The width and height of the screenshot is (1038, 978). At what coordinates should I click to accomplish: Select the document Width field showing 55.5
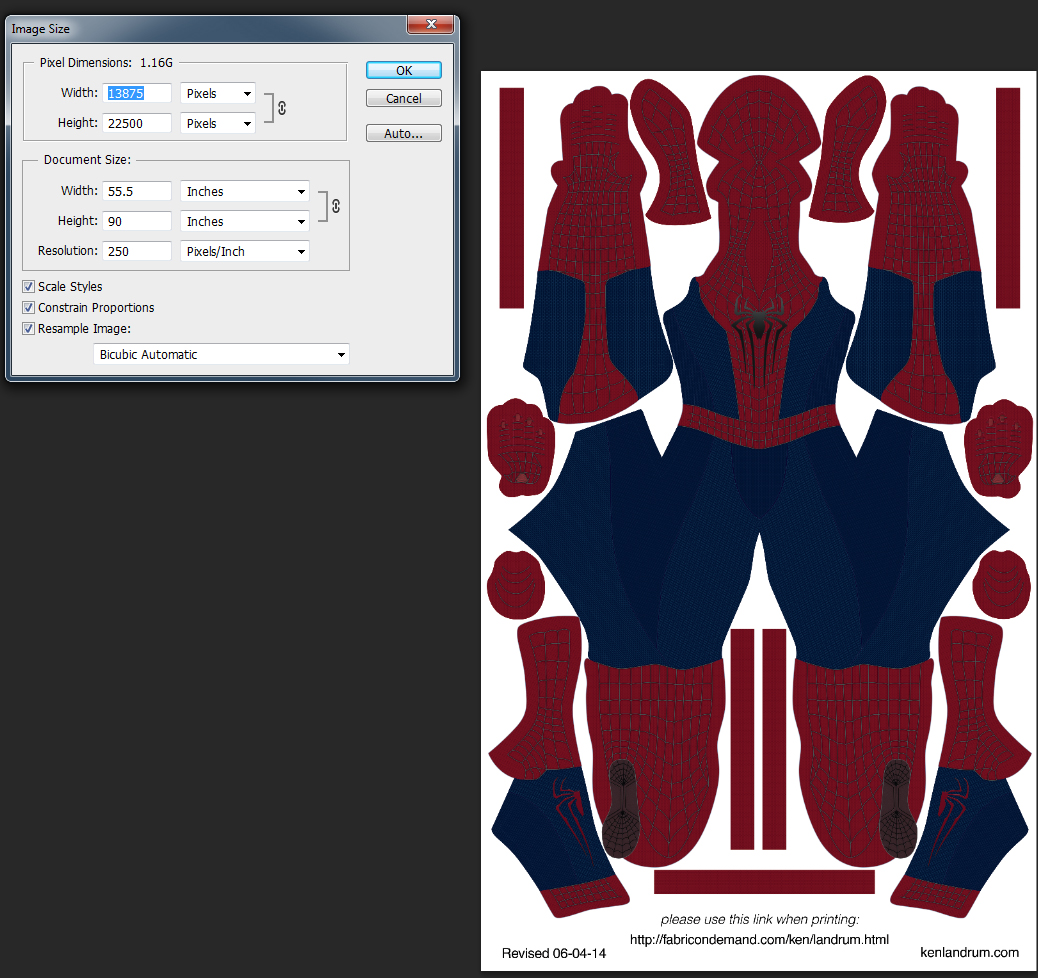[137, 191]
